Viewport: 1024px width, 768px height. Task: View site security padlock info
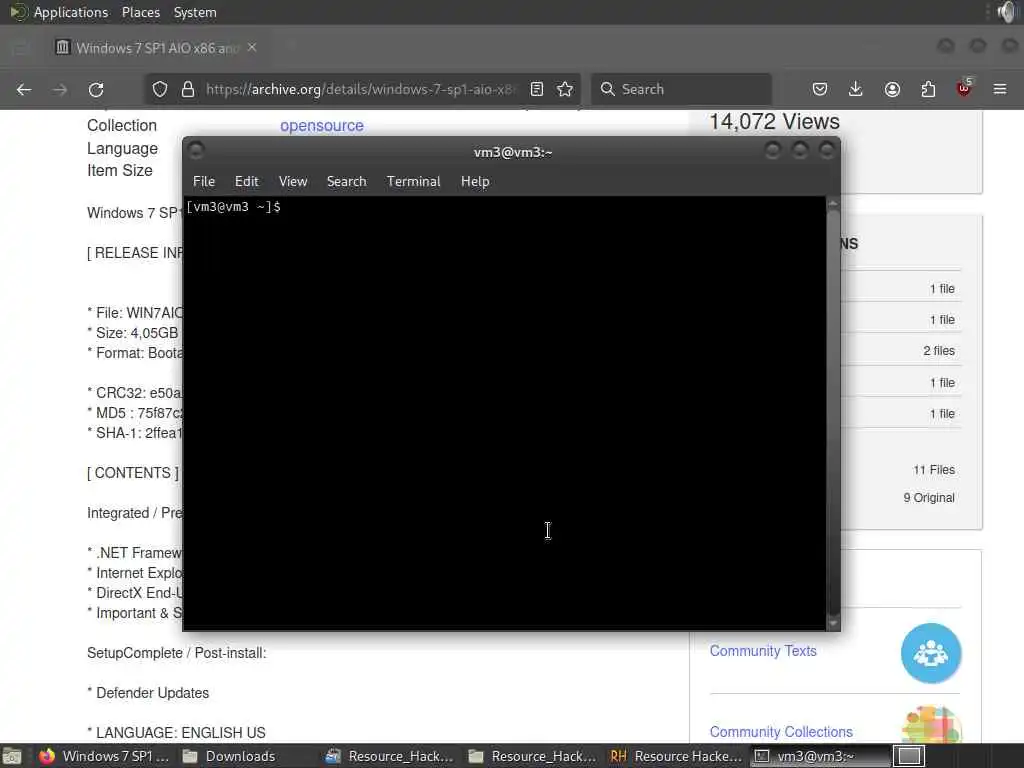point(188,89)
